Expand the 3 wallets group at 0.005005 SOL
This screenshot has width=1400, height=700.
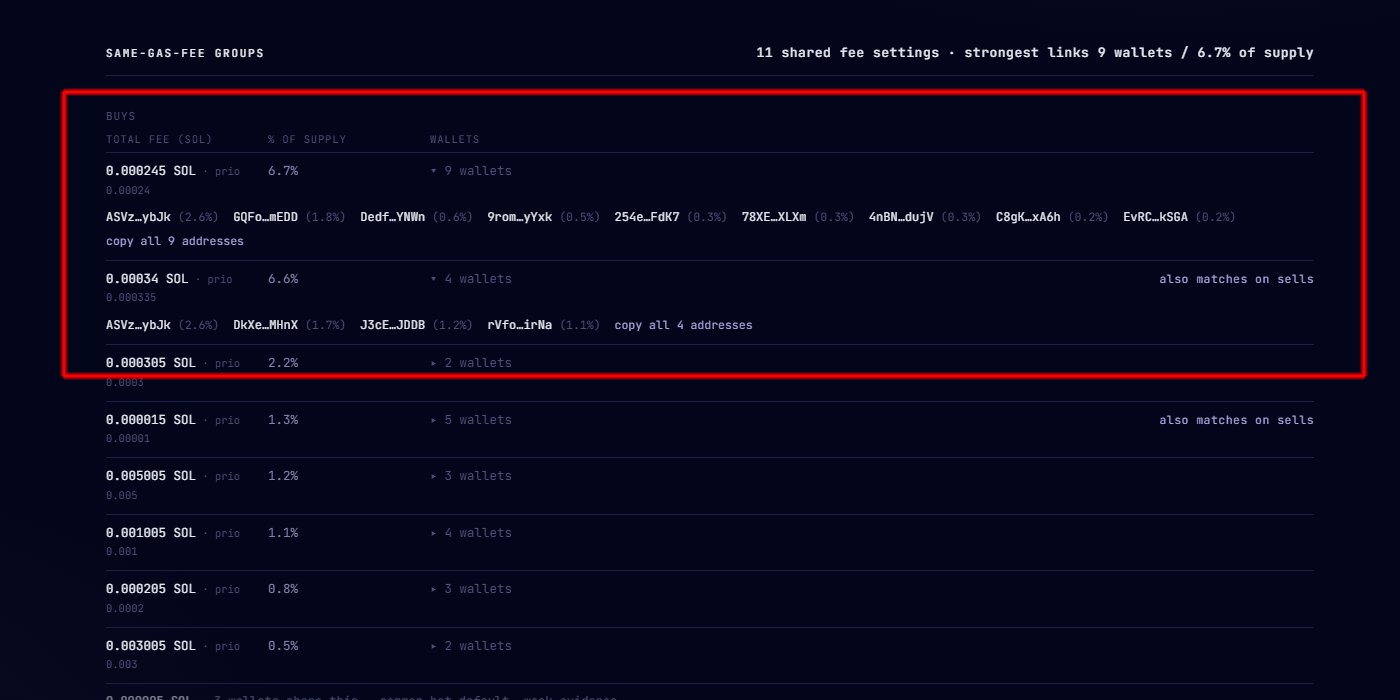[470, 476]
